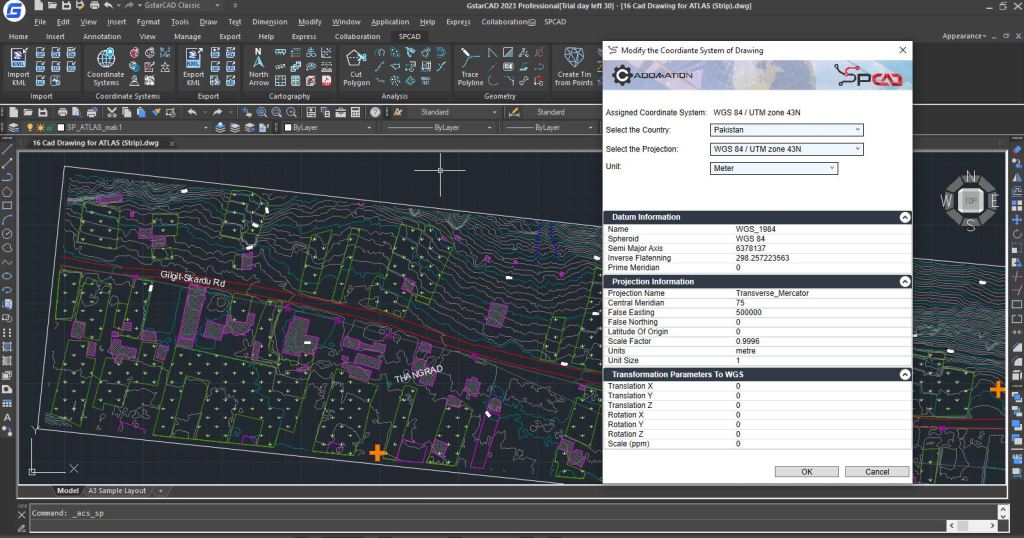The height and width of the screenshot is (538, 1024).
Task: Open the Coordinate Systems globe tool
Action: tap(105, 60)
